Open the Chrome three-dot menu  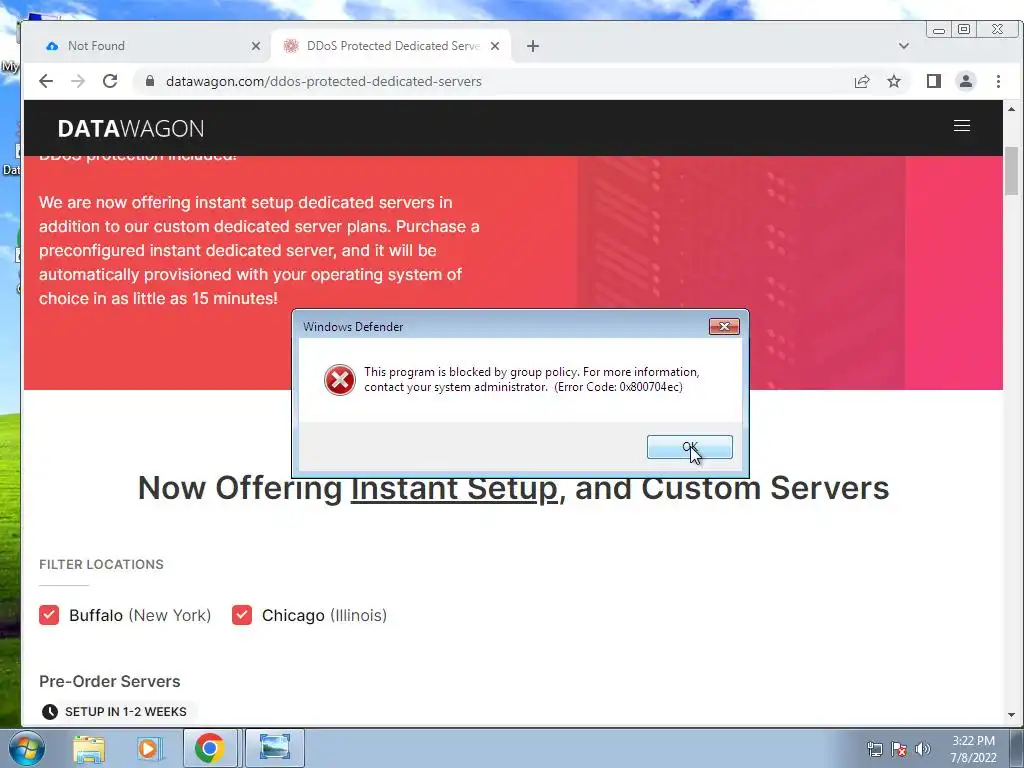tap(998, 81)
